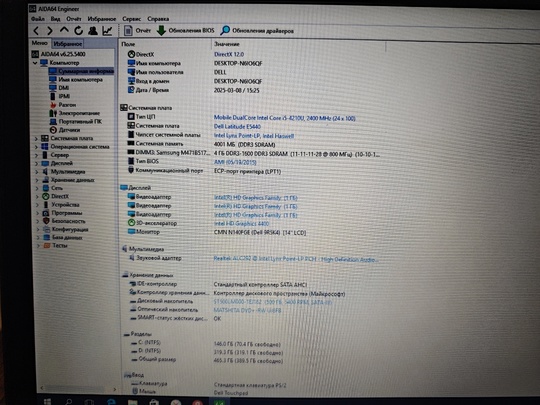540x405 pixels.
Task: Select IPMI tree item
Action: pyautogui.click(x=60, y=96)
